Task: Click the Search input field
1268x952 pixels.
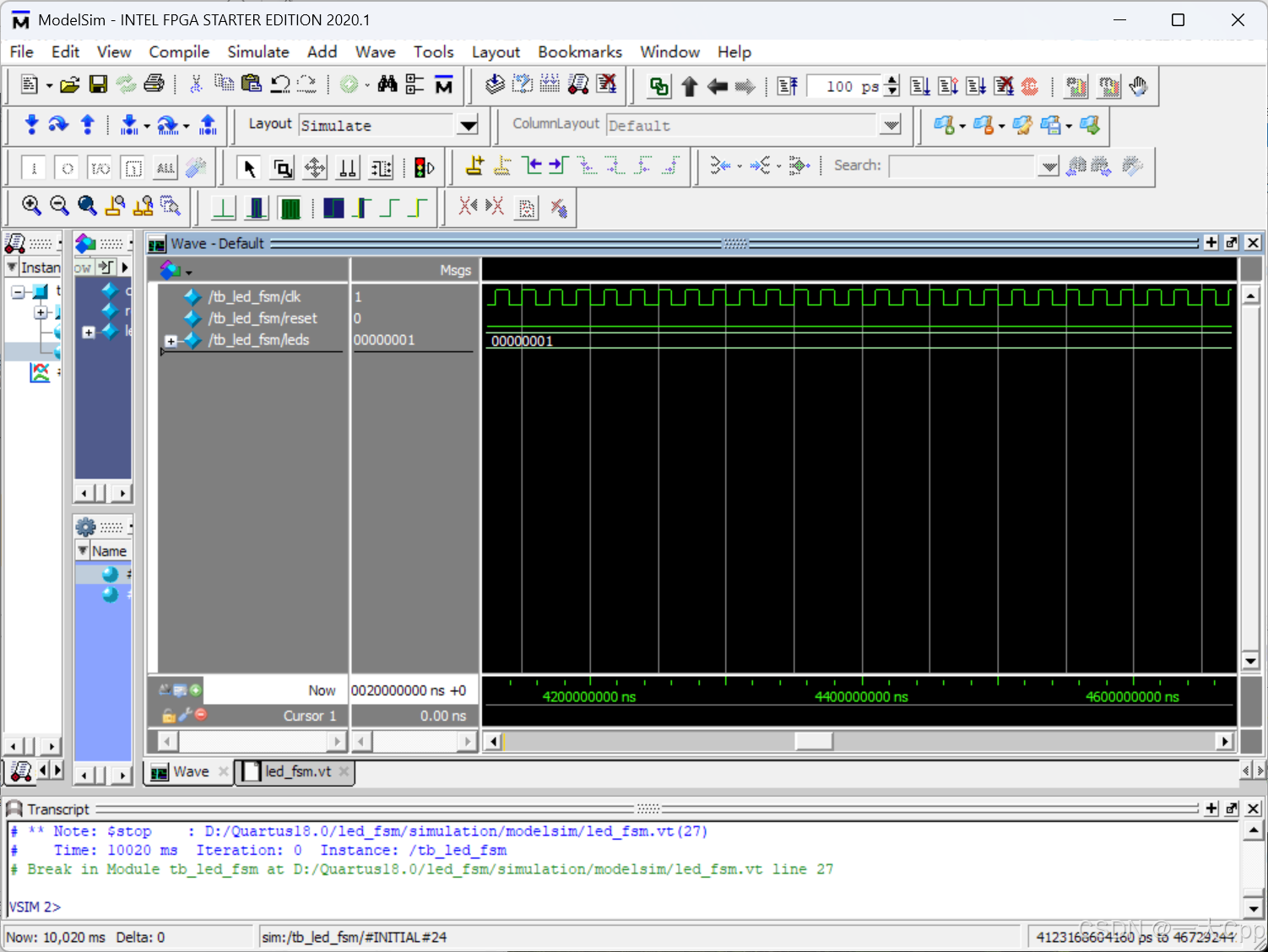Action: (x=963, y=166)
